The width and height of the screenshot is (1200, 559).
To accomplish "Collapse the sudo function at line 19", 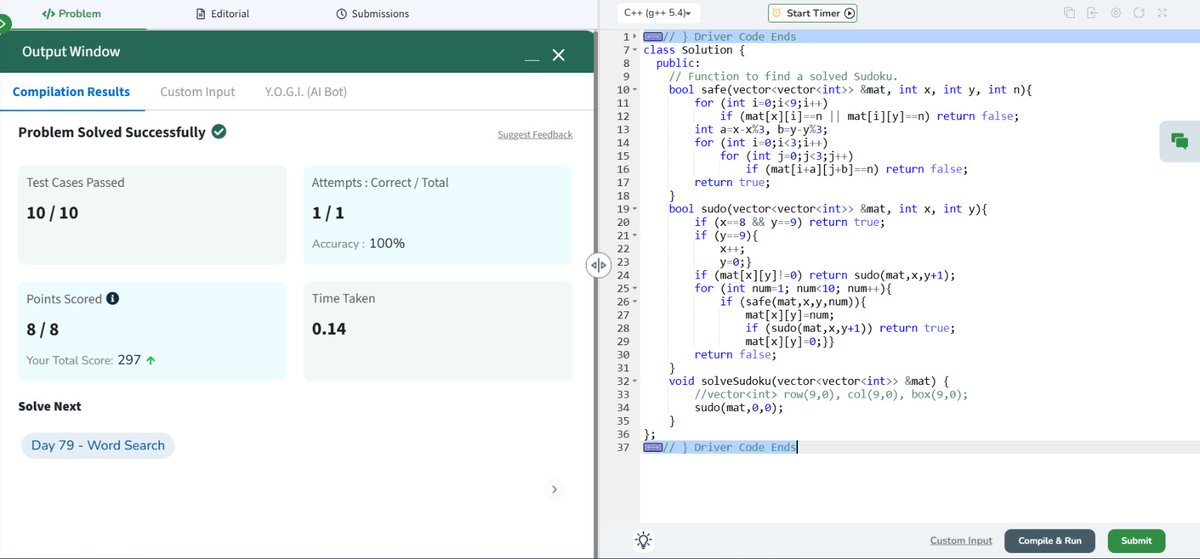I will tap(637, 208).
